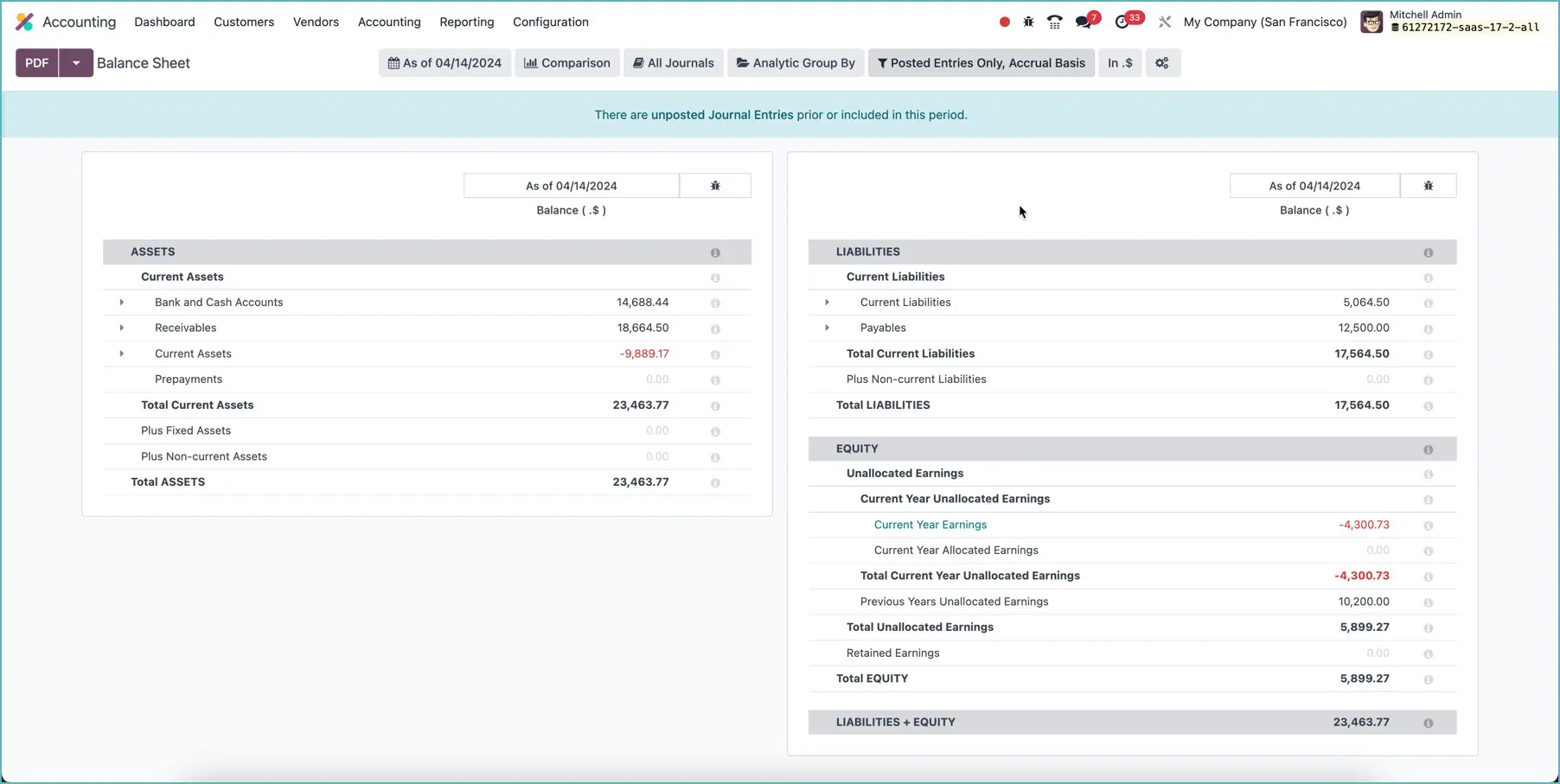Expand the Bank and Cash Accounts row
The height and width of the screenshot is (784, 1560).
tap(121, 303)
